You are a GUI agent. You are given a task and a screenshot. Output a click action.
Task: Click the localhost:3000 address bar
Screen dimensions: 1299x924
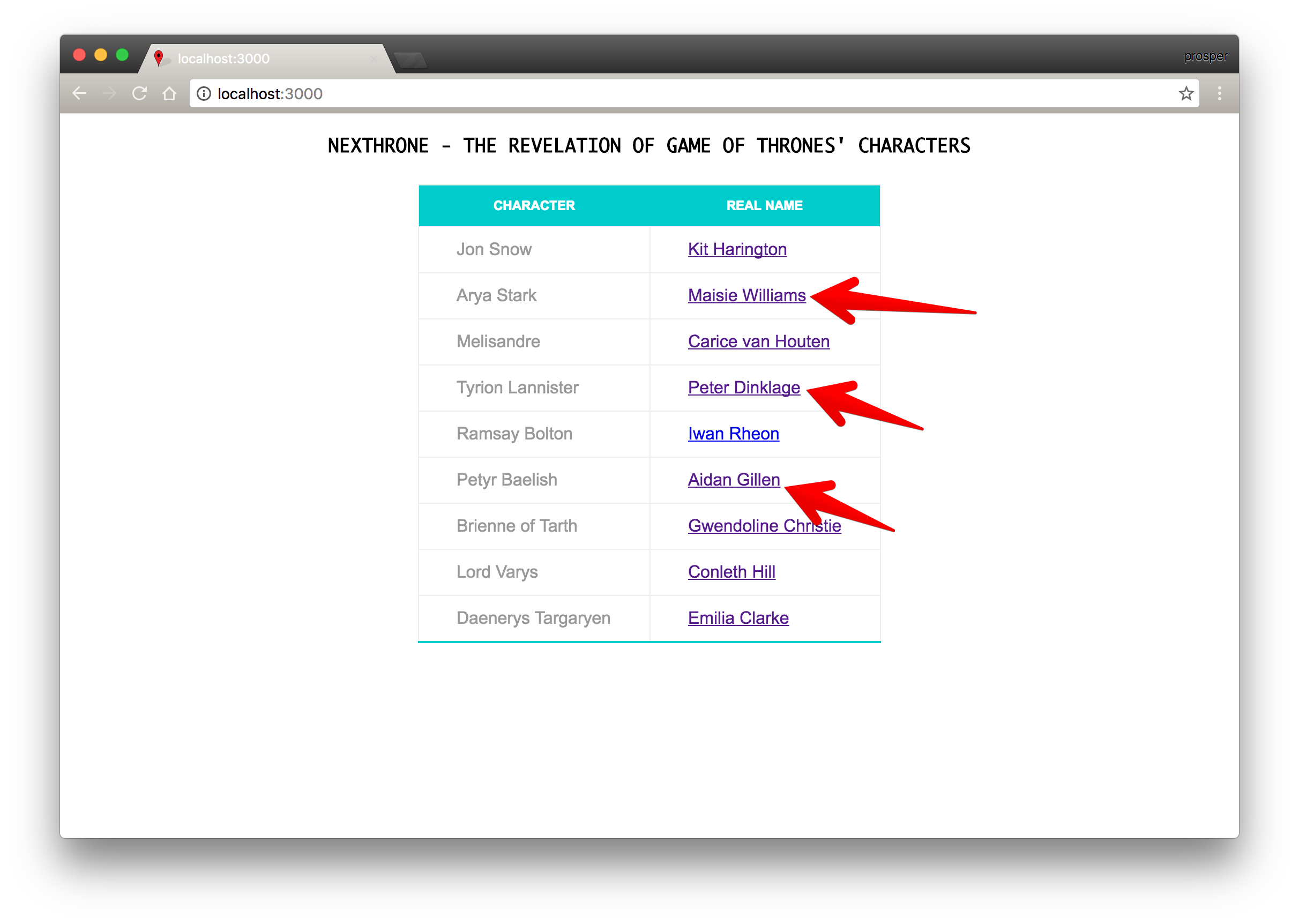683,93
